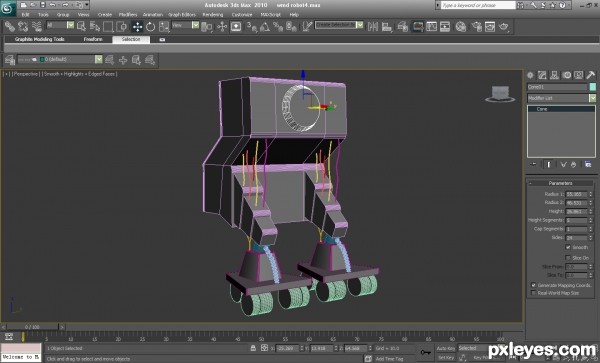
Task: Toggle the 3D Snaps button
Action: [251, 26]
